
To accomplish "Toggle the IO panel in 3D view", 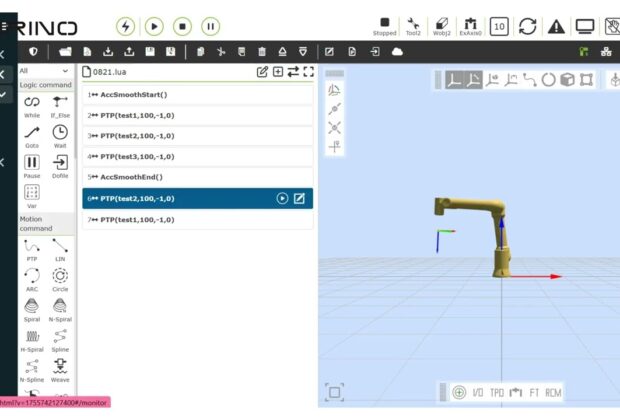I will [x=478, y=393].
